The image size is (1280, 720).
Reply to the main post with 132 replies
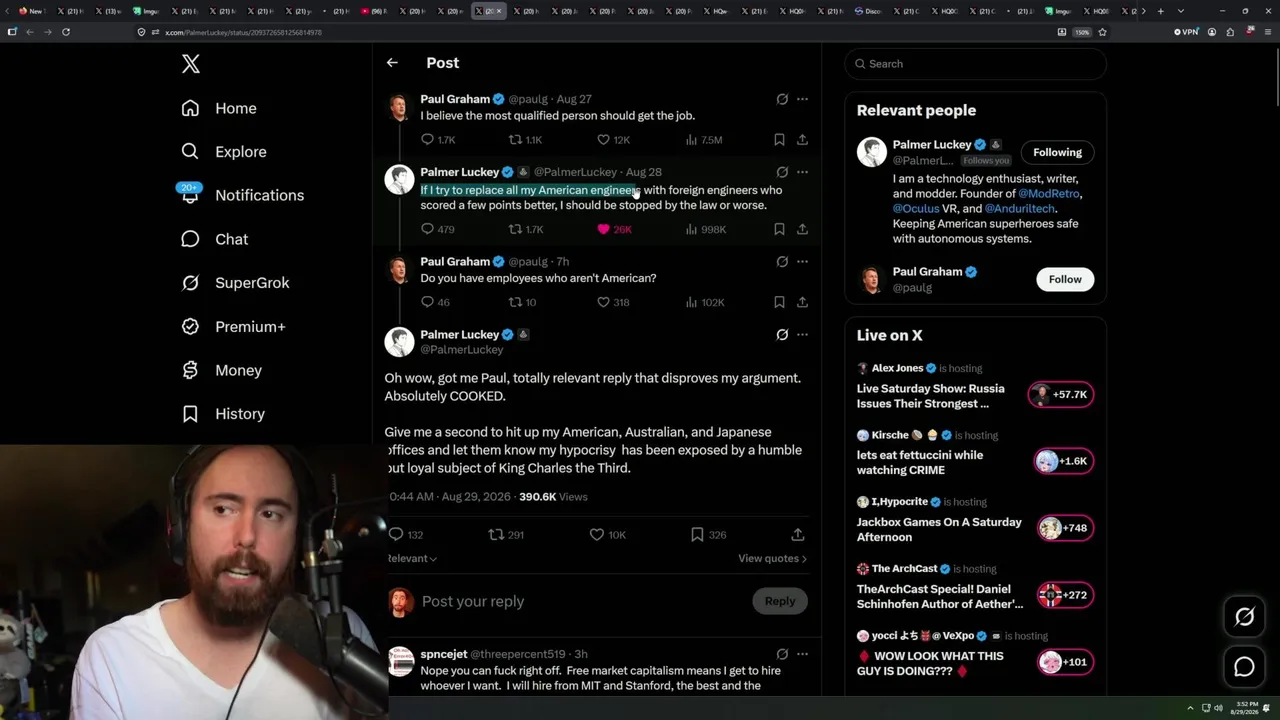click(406, 535)
